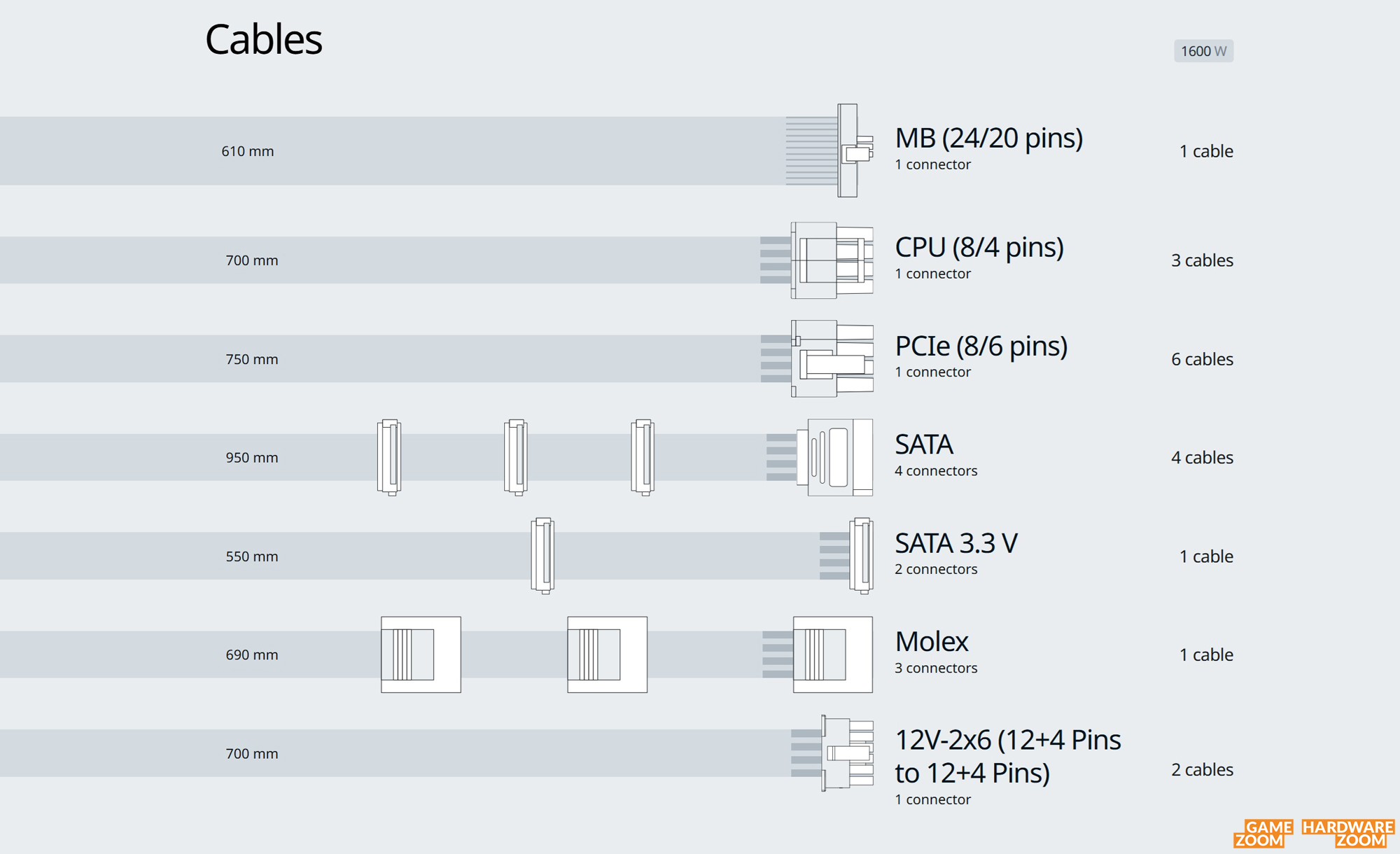
Task: Click the mid-cable SATA 3.3 V connector
Action: tap(543, 556)
